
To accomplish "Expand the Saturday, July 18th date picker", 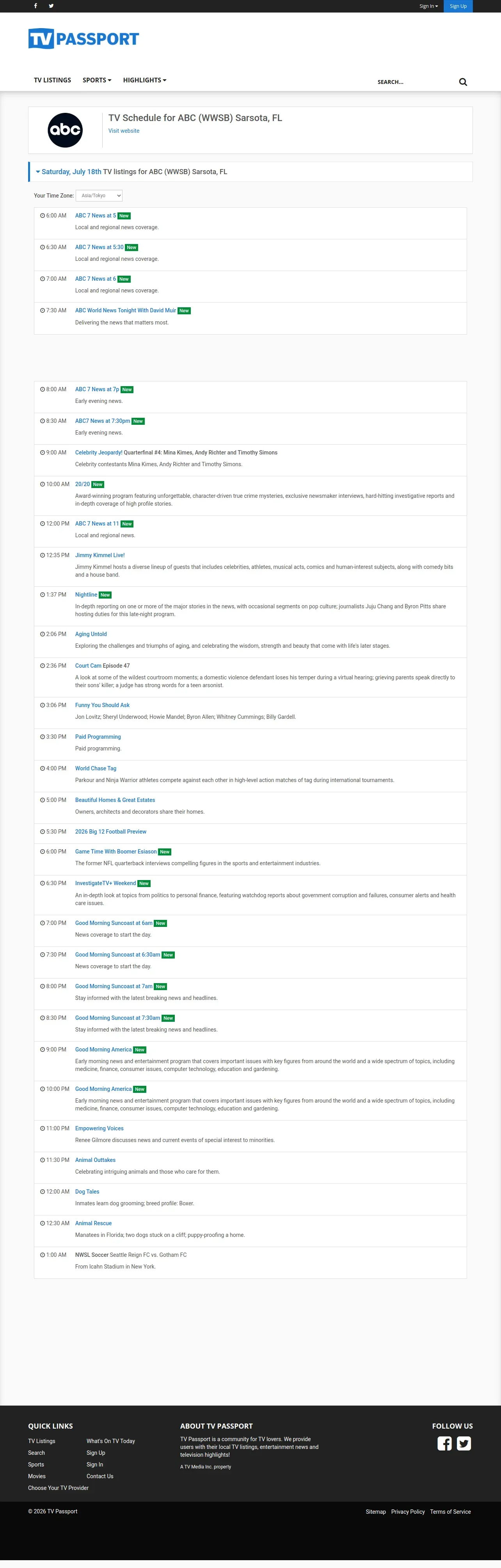I will 69,172.
